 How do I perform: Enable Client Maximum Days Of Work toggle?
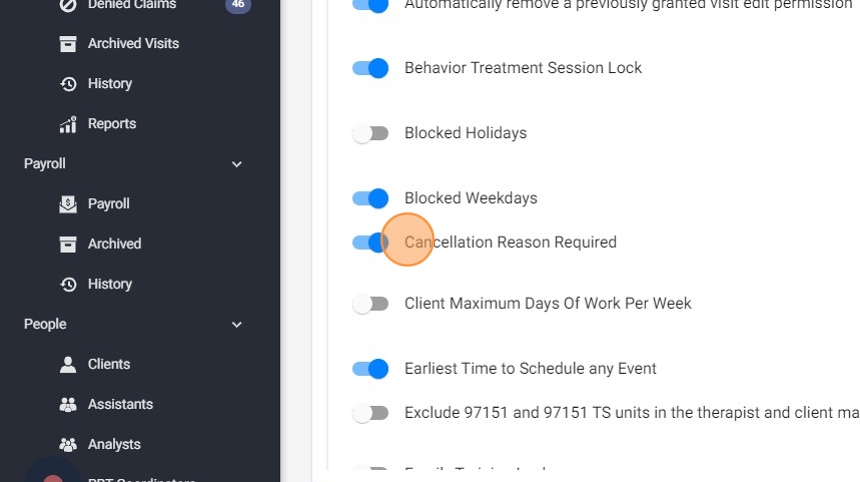click(370, 303)
